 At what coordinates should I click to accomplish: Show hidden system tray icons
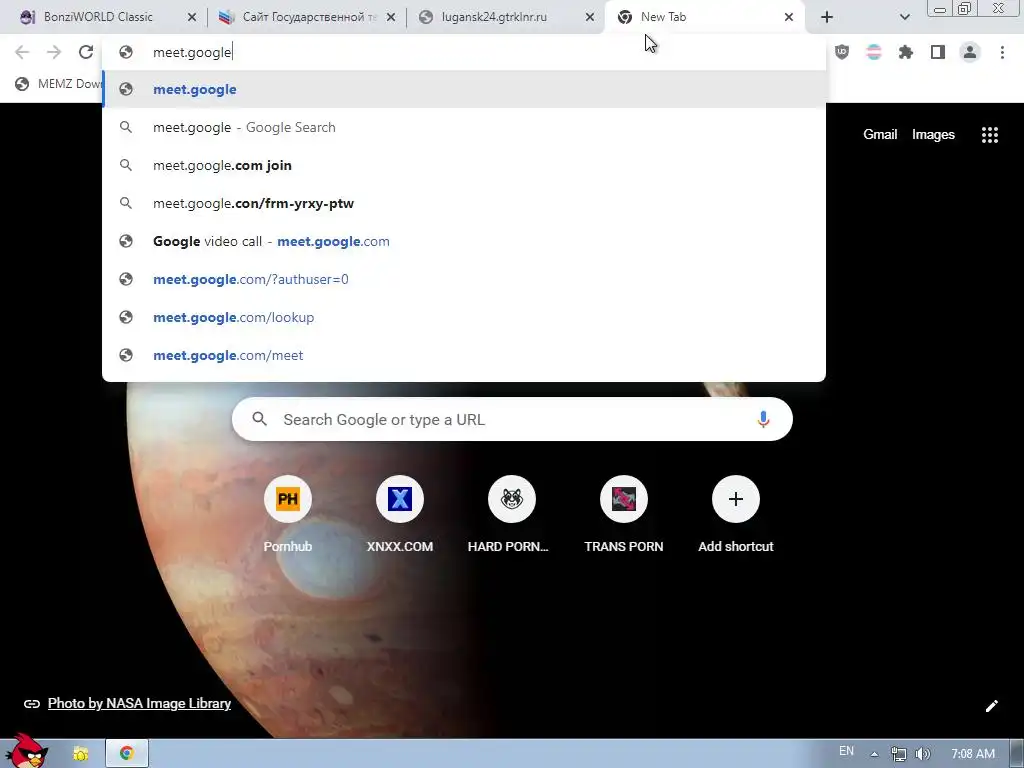[874, 754]
